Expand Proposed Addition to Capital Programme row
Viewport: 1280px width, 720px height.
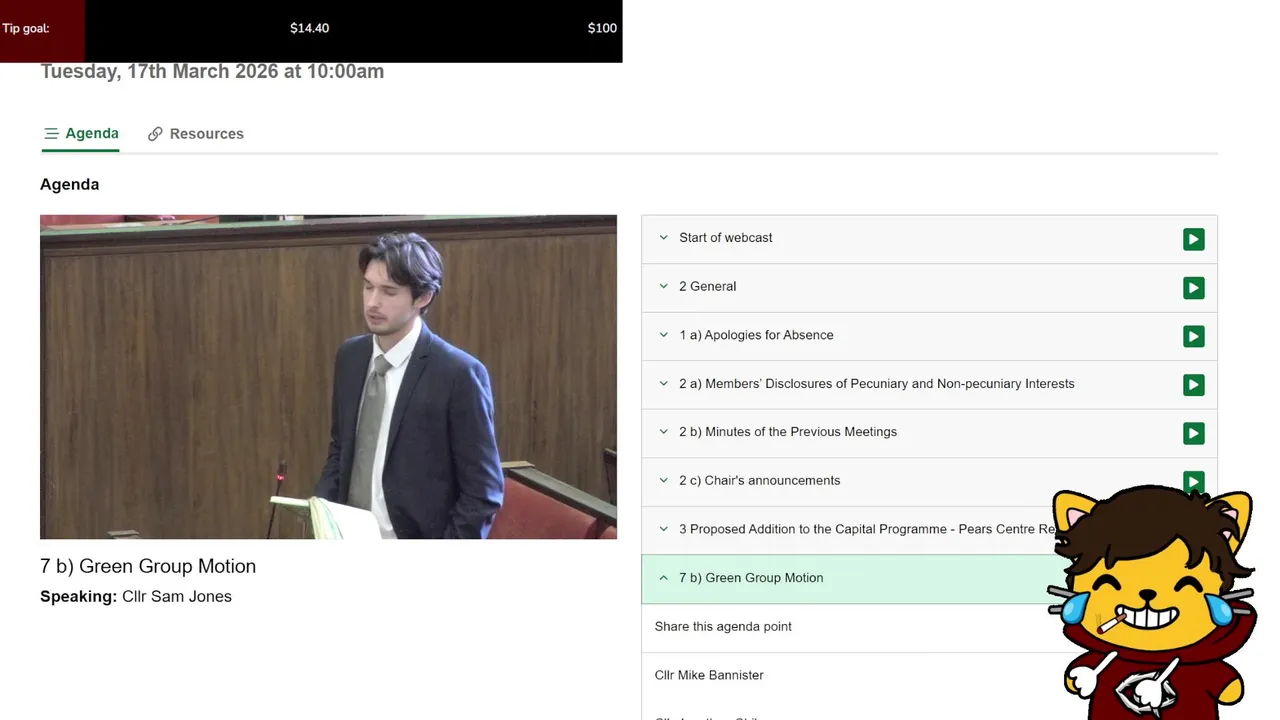663,529
